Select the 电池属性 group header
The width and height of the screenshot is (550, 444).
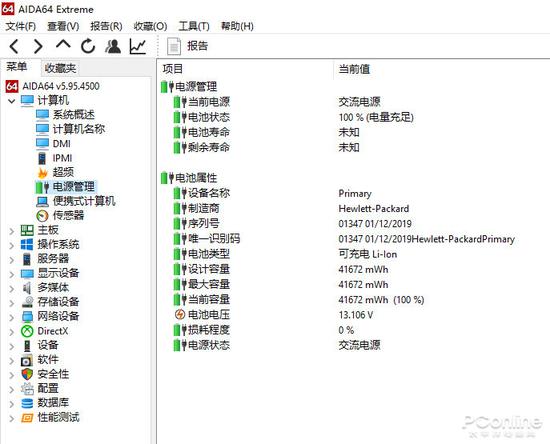[189, 178]
